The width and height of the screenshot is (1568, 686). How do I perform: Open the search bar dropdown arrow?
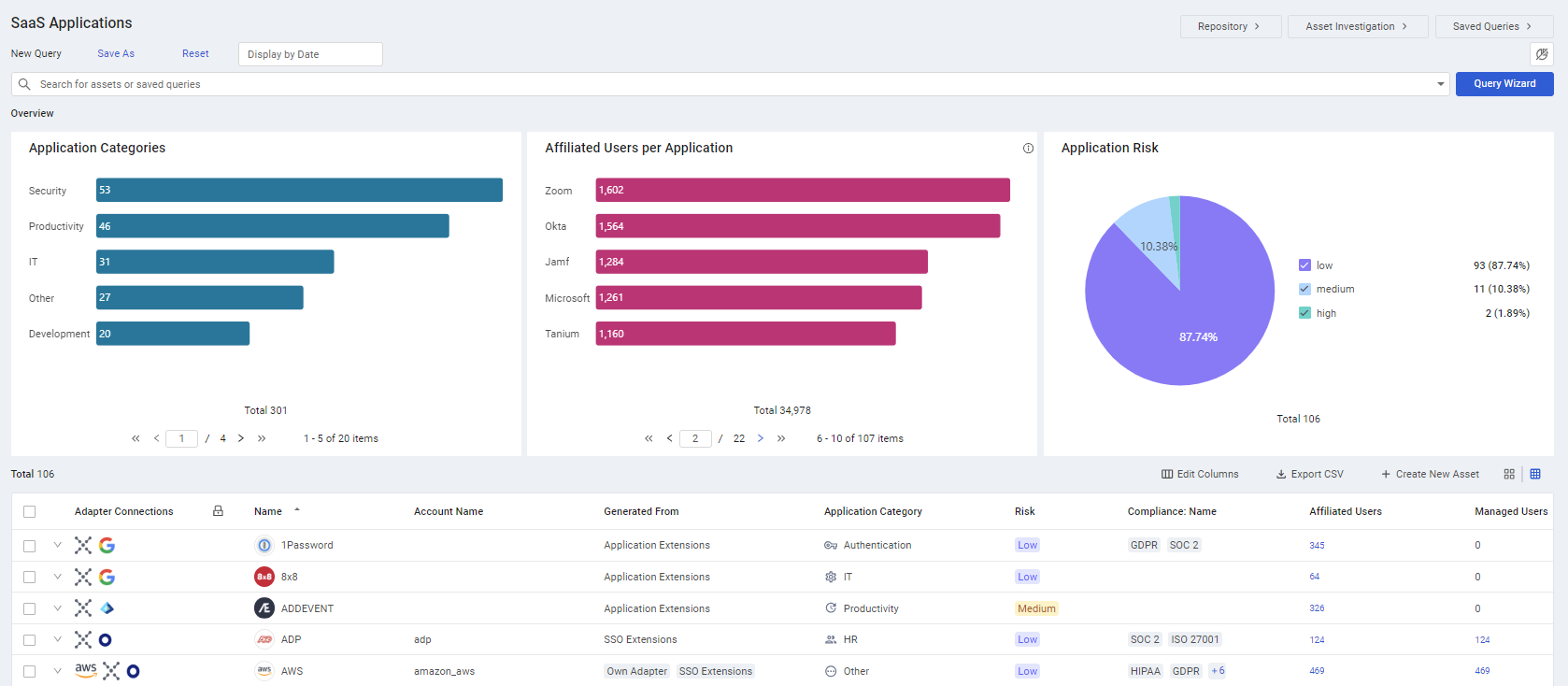pyautogui.click(x=1440, y=84)
